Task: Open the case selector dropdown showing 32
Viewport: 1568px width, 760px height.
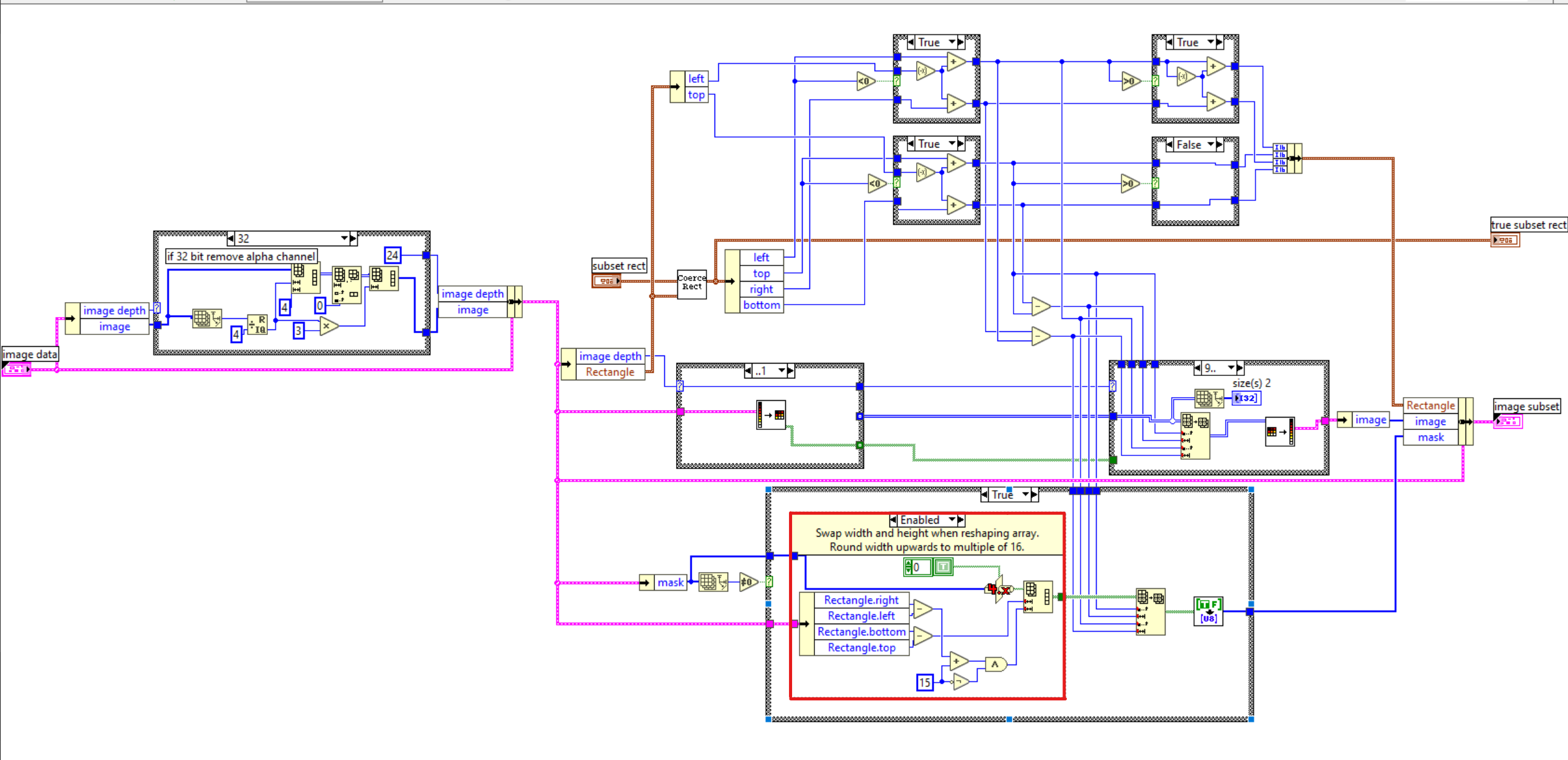Action: [344, 238]
